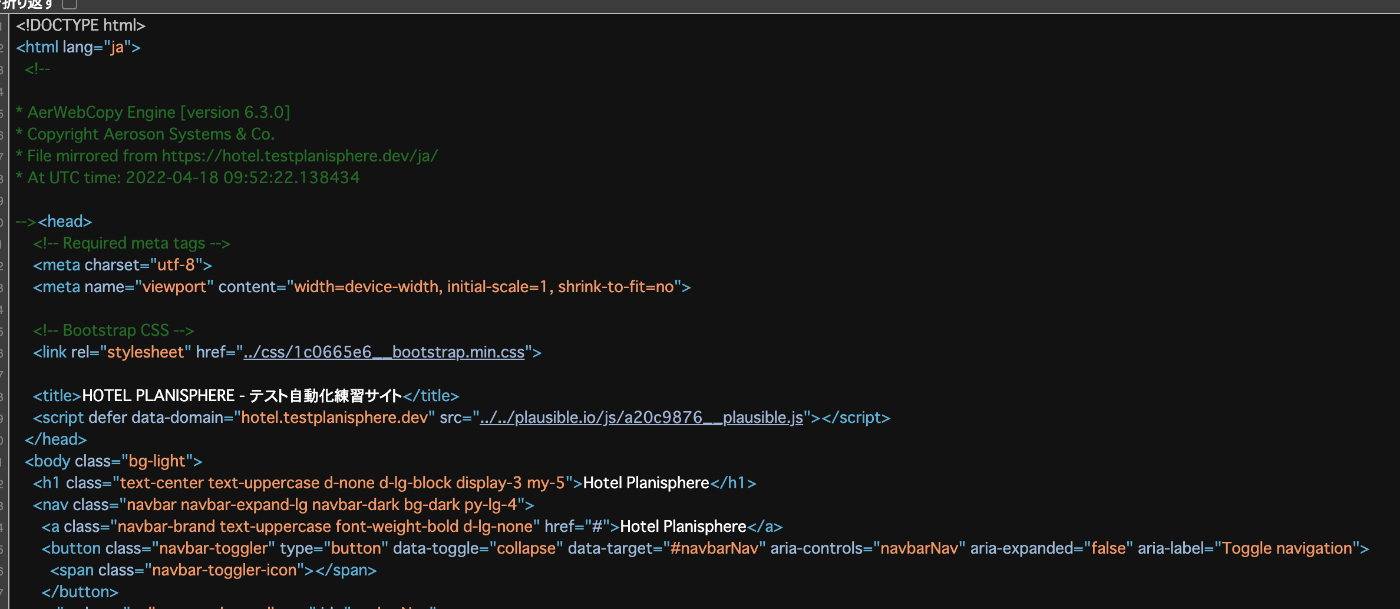Click the "AerWebCopy Engine [version 6.3.0]" comment line
Screen dimensions: 1400x609
(154, 112)
